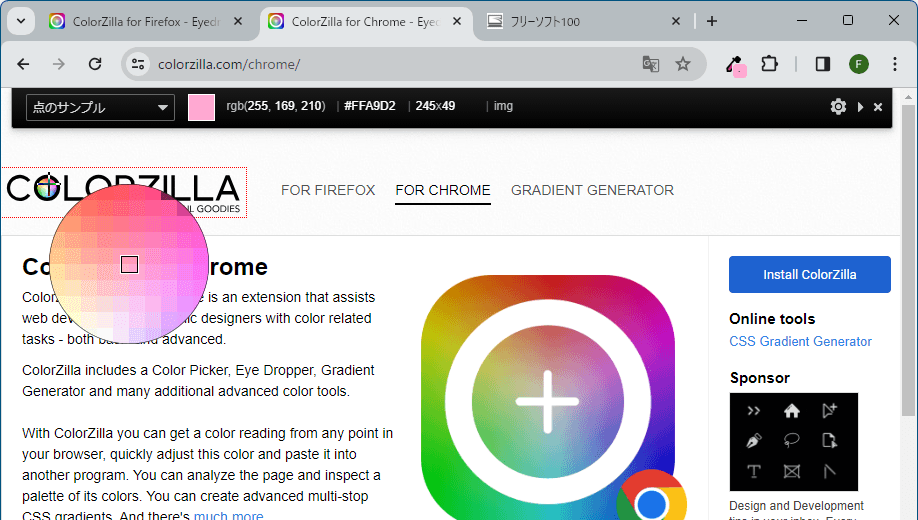This screenshot has width=918, height=520.
Task: Open the FOR FIREFOX page
Action: pos(328,190)
